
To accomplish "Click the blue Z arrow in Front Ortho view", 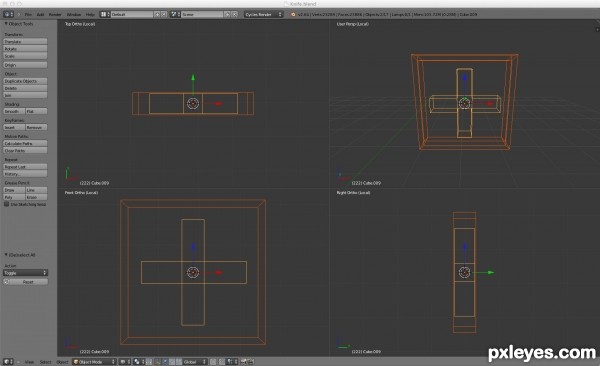I will pos(193,247).
